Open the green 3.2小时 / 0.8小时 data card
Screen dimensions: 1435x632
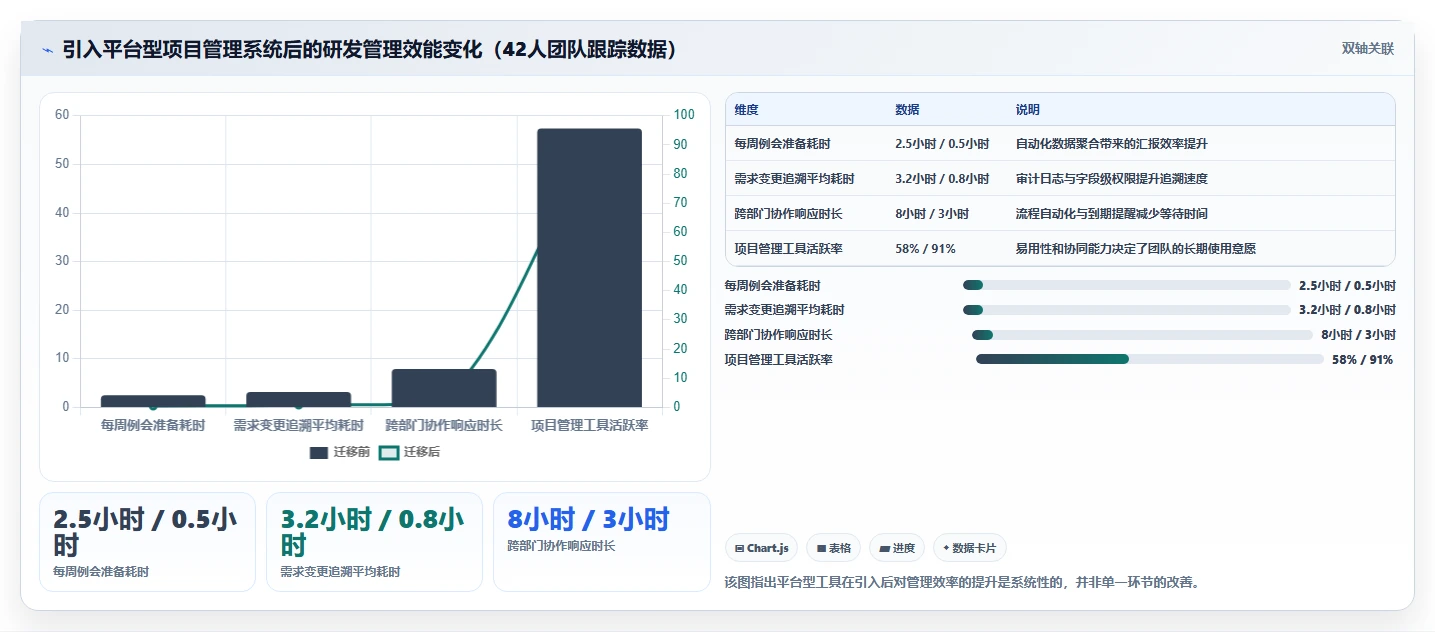click(x=374, y=542)
